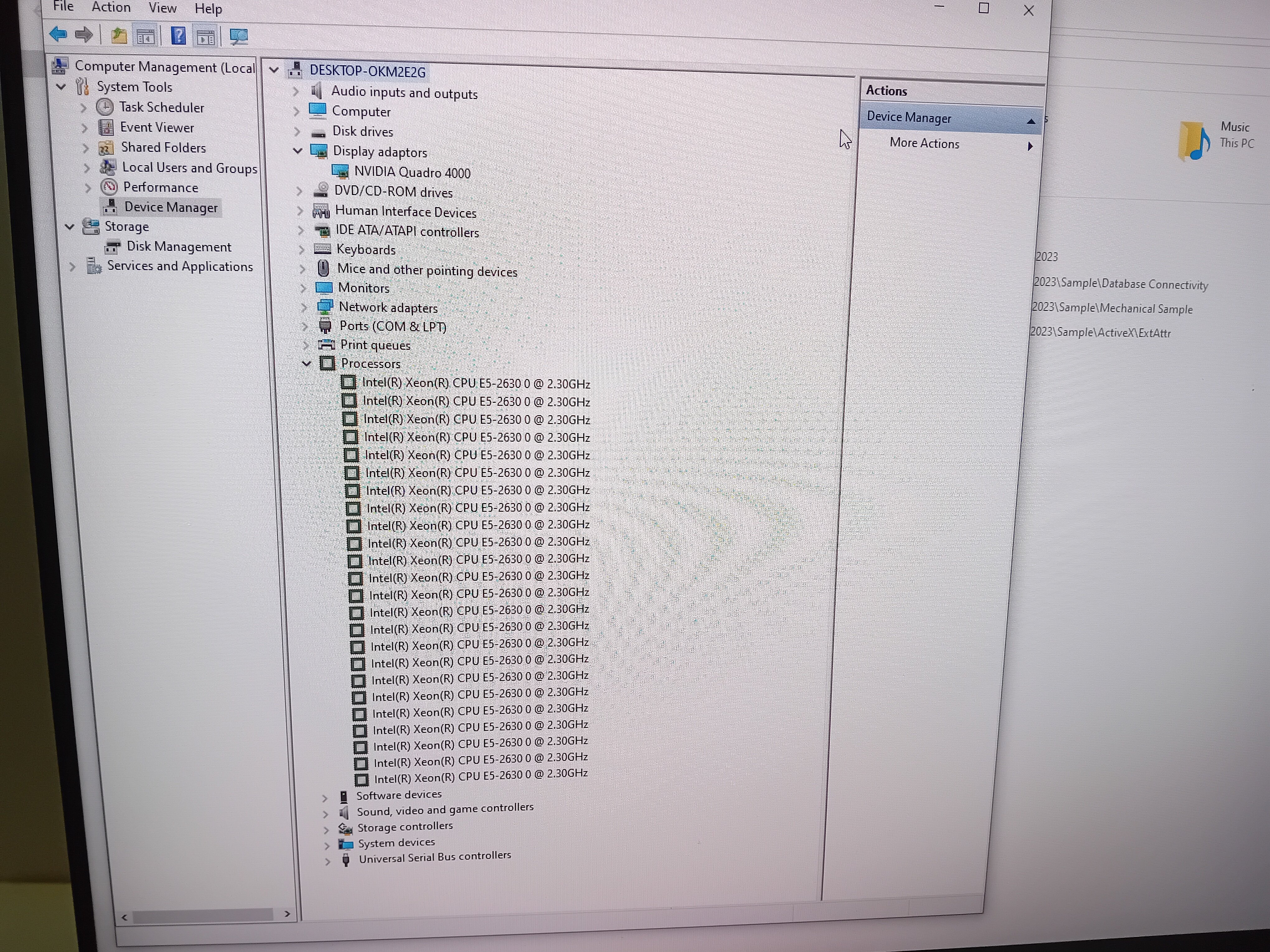
Task: Open the Help menu
Action: pos(208,9)
